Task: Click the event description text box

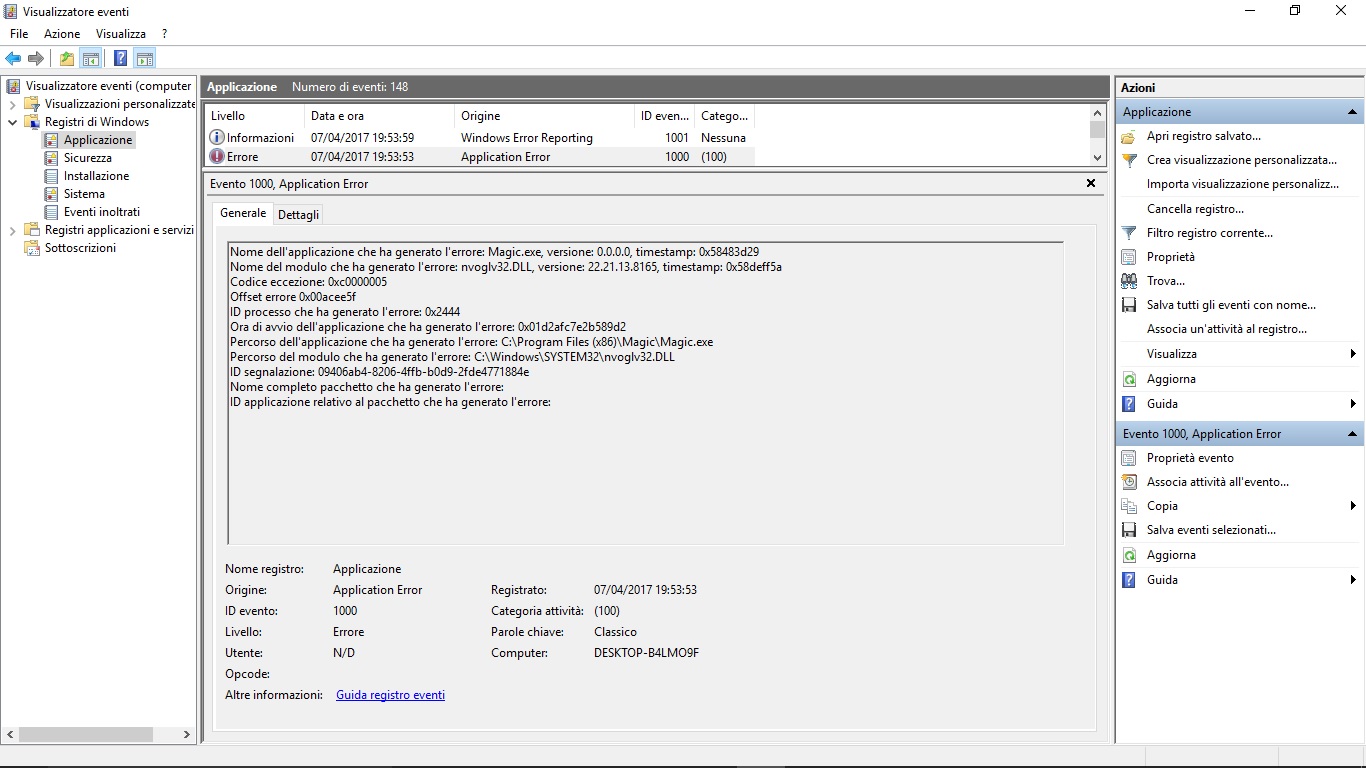Action: point(646,393)
